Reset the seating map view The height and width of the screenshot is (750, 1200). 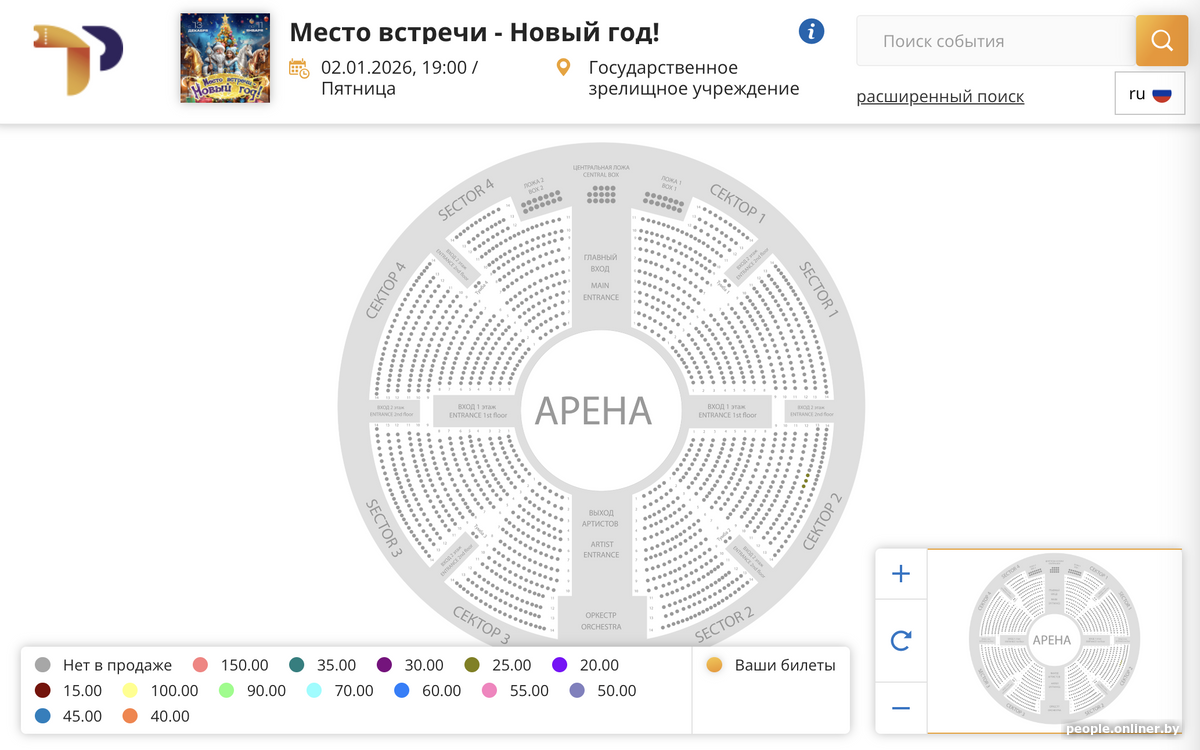tap(901, 641)
